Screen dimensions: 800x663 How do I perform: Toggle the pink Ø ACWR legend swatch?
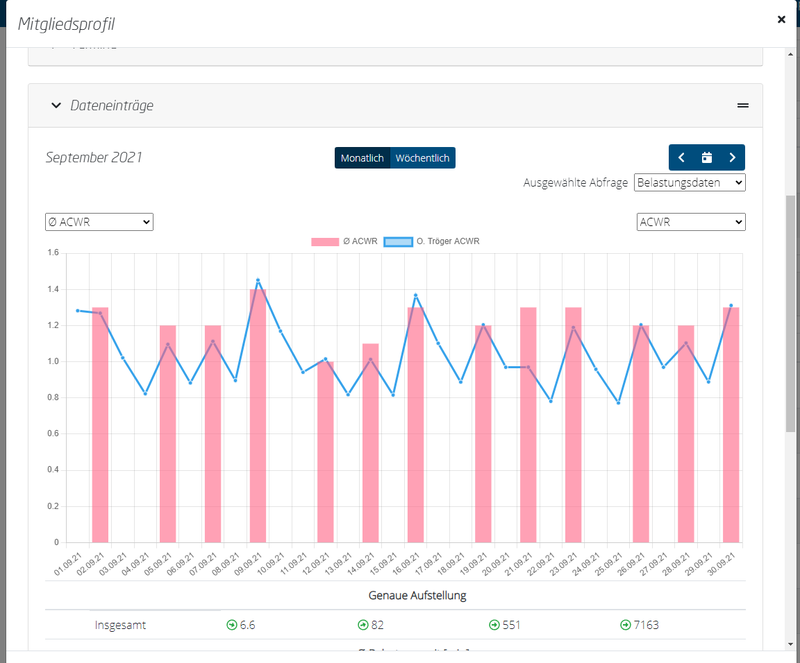(x=325, y=242)
